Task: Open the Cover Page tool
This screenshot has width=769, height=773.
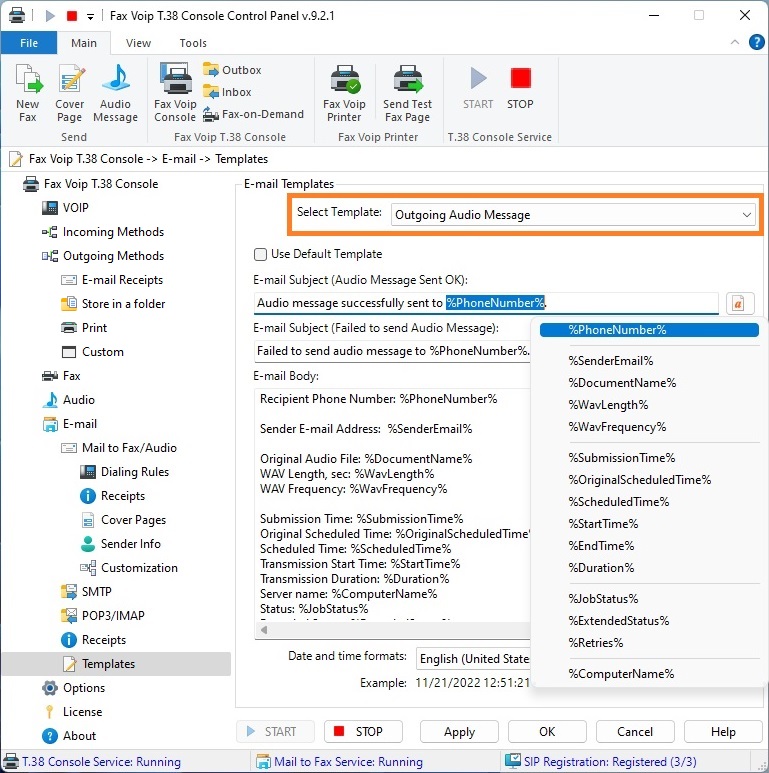Action: (x=70, y=93)
